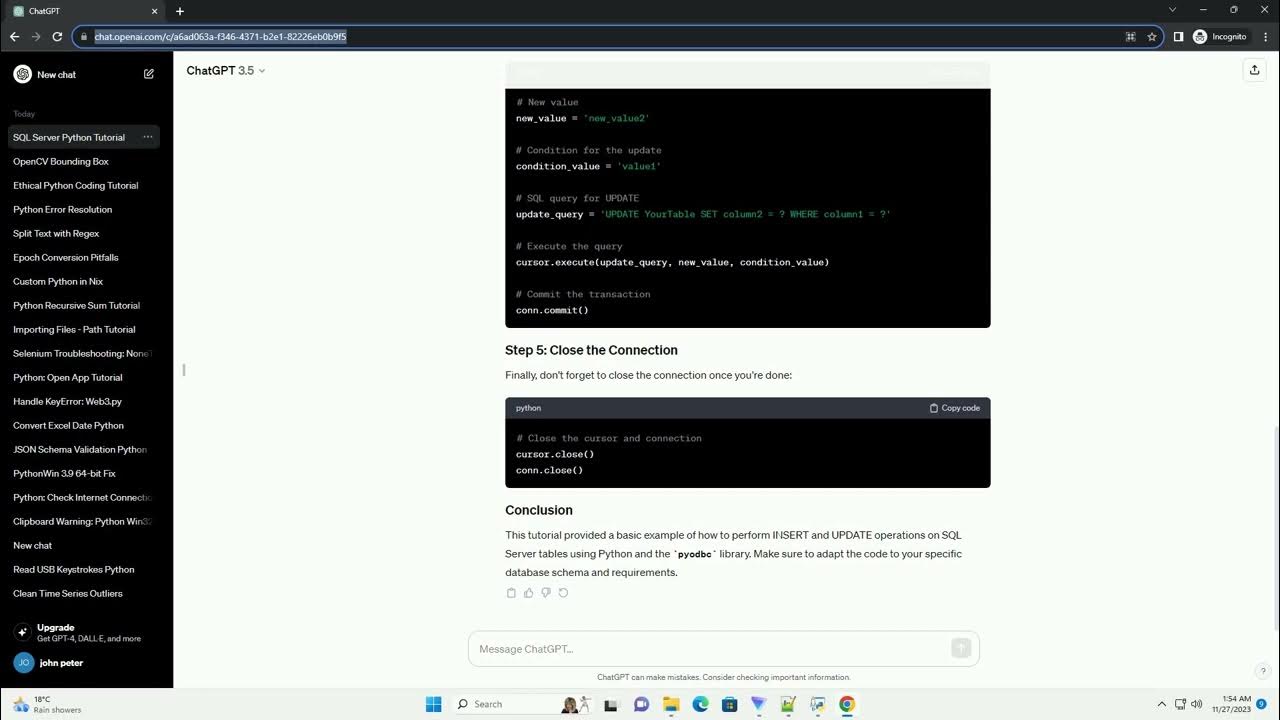The image size is (1280, 720).
Task: Open notification center badge
Action: click(1262, 704)
